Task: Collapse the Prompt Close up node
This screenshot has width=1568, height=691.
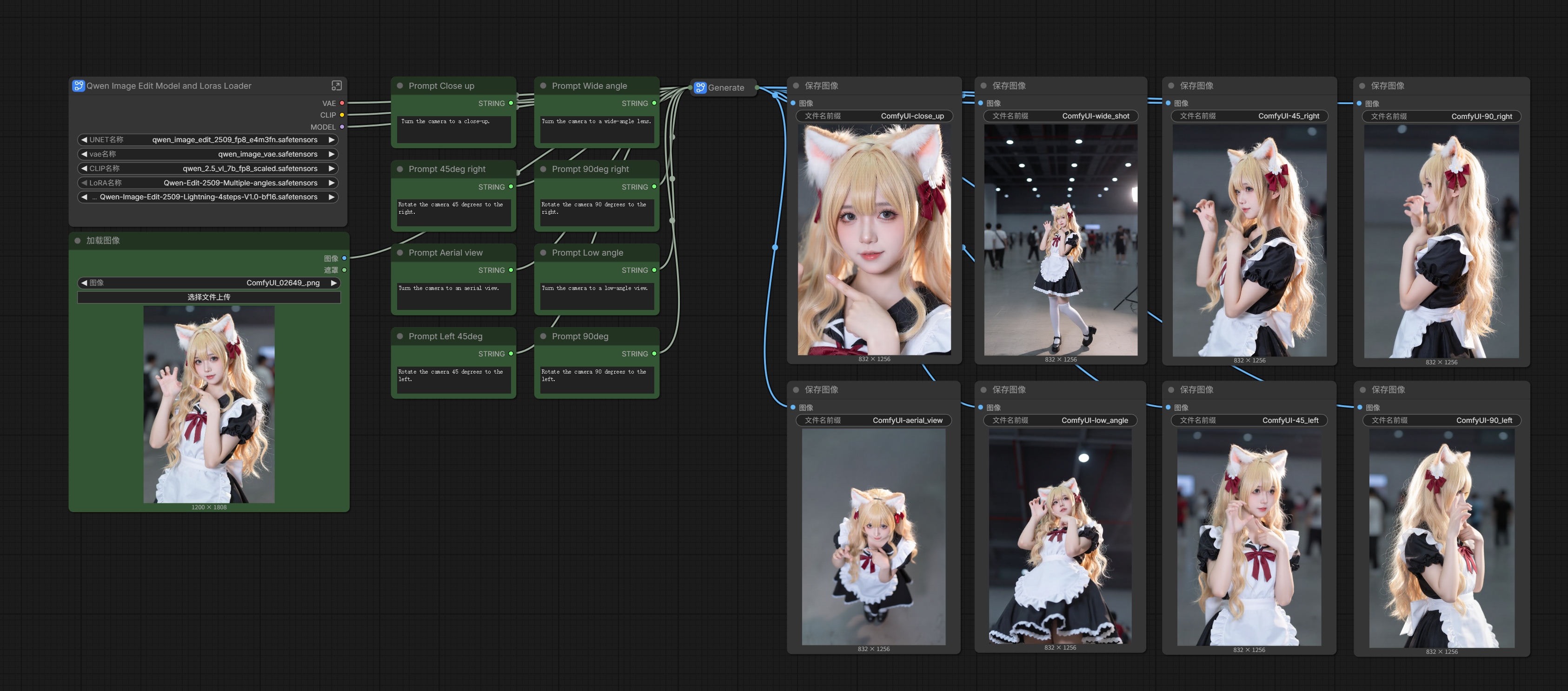Action: [400, 86]
